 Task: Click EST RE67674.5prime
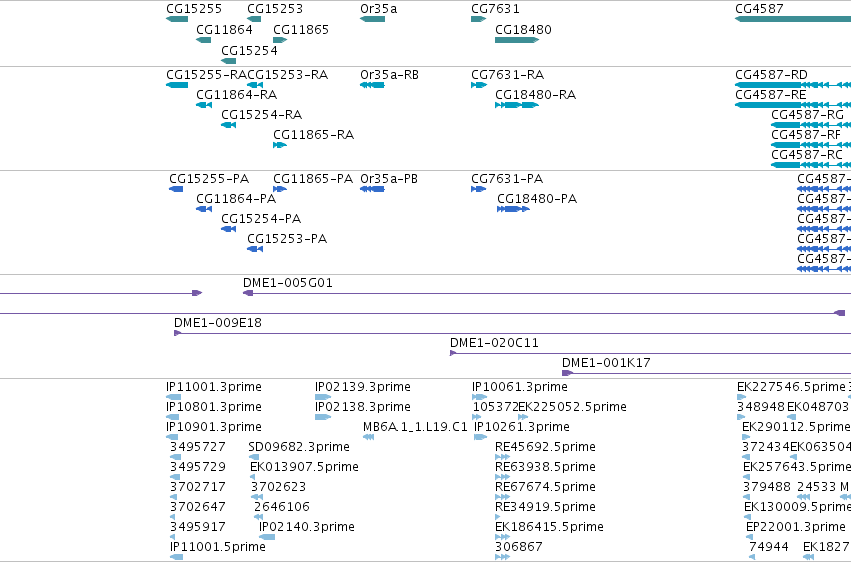coord(545,487)
